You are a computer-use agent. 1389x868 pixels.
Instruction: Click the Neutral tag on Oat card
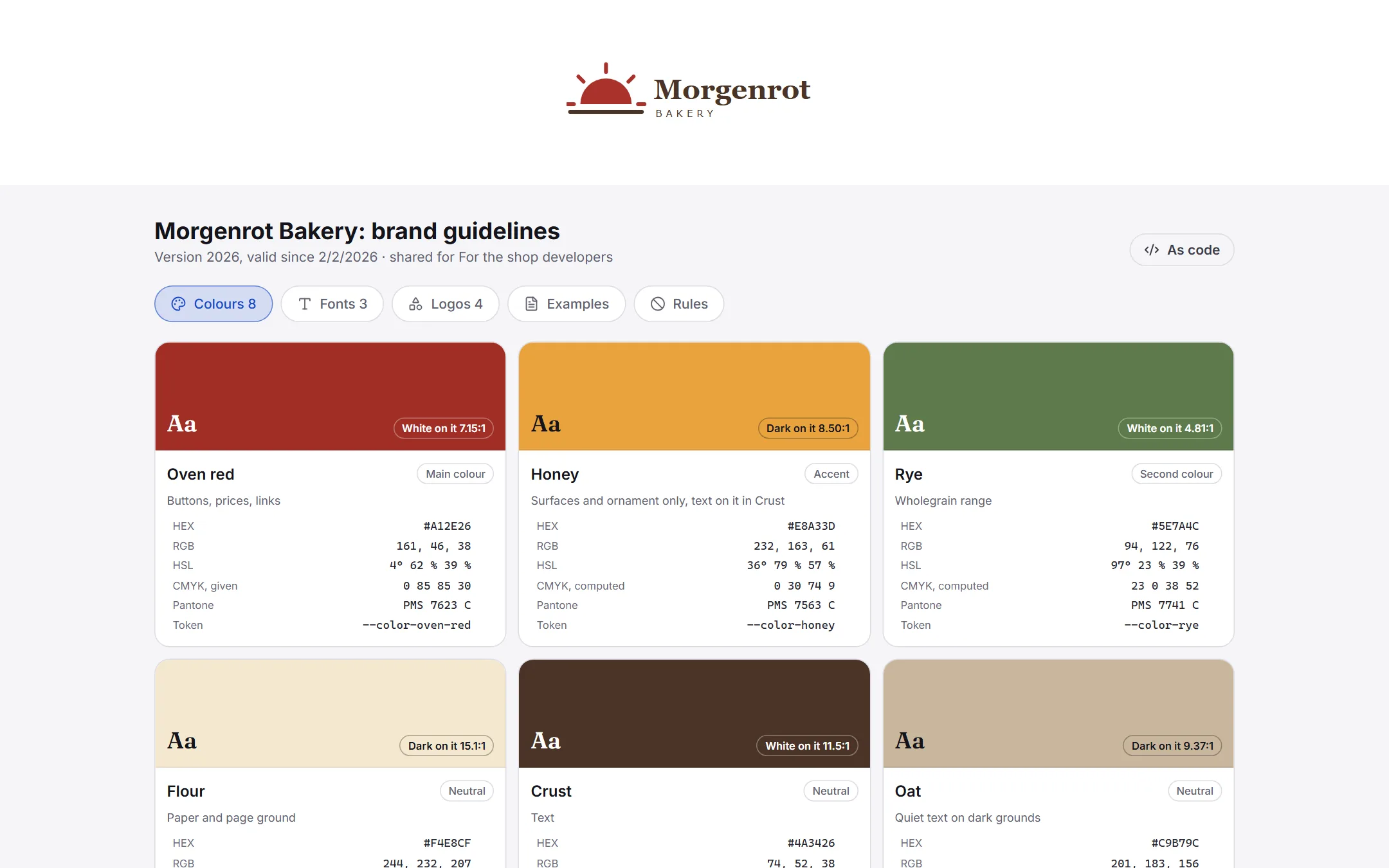1195,791
